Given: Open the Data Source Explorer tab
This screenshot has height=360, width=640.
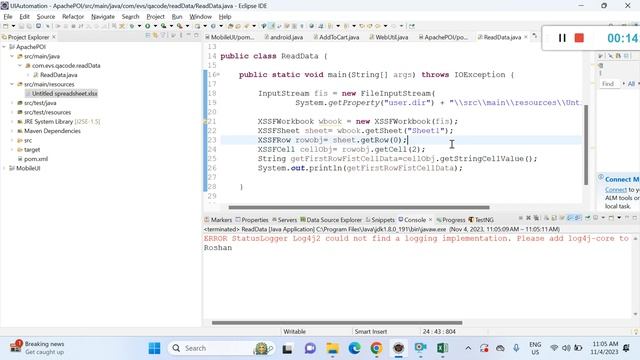Looking at the screenshot, I should (331, 220).
